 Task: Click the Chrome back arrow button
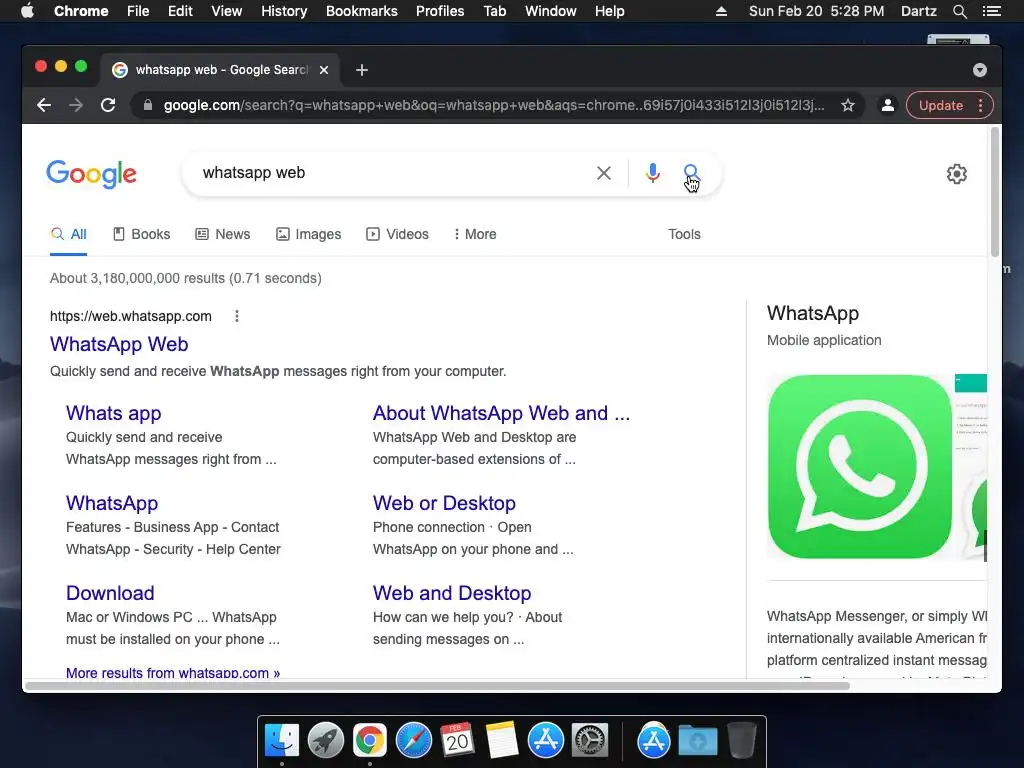[44, 105]
